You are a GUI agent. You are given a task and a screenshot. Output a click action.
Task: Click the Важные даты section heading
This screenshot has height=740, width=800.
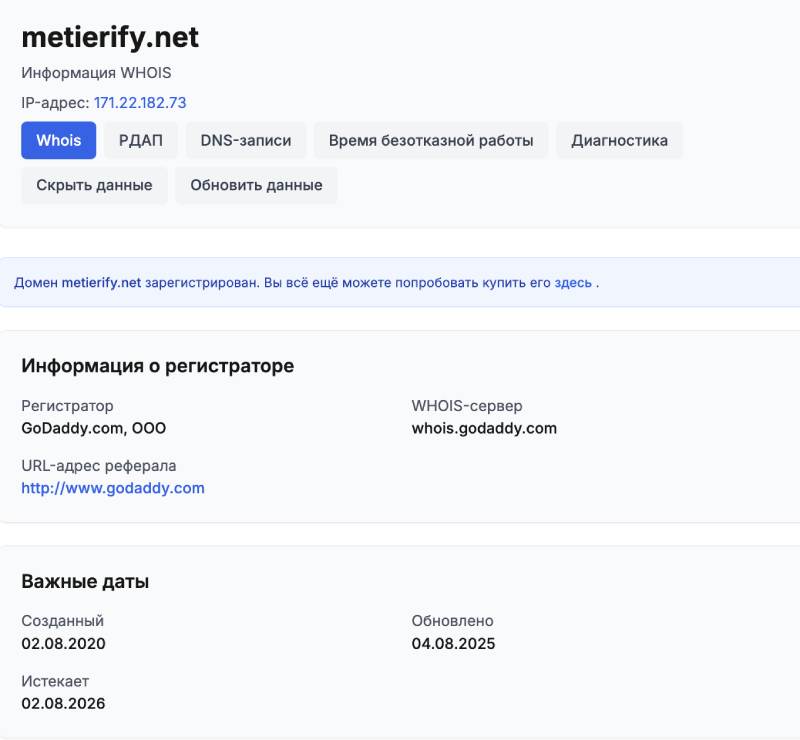tap(86, 580)
